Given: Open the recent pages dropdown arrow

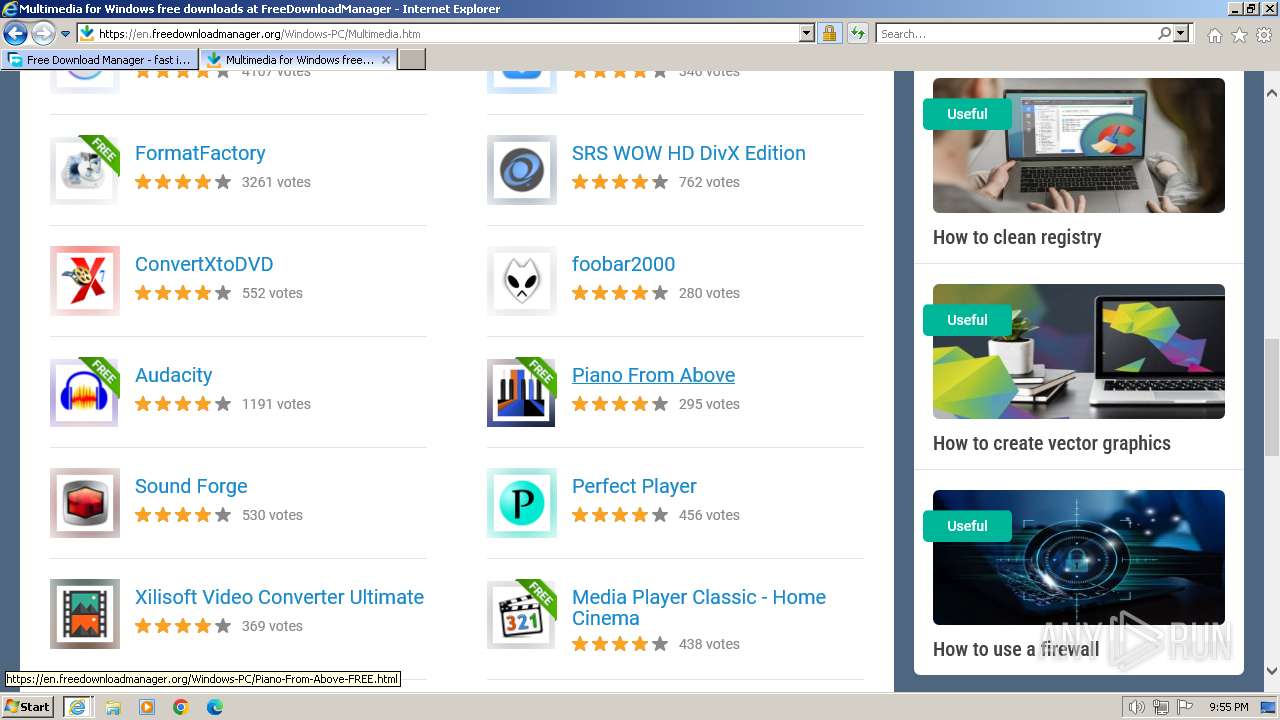Looking at the screenshot, I should click(x=65, y=34).
